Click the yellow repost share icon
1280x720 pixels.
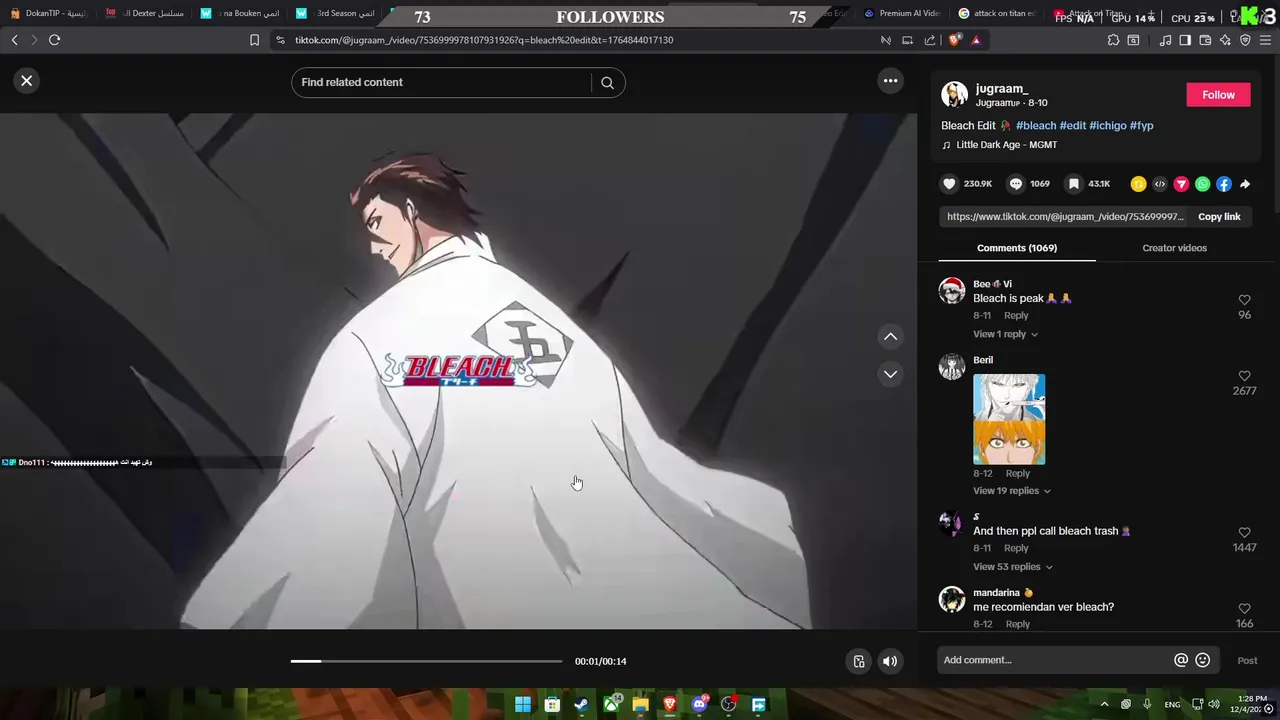[1138, 184]
